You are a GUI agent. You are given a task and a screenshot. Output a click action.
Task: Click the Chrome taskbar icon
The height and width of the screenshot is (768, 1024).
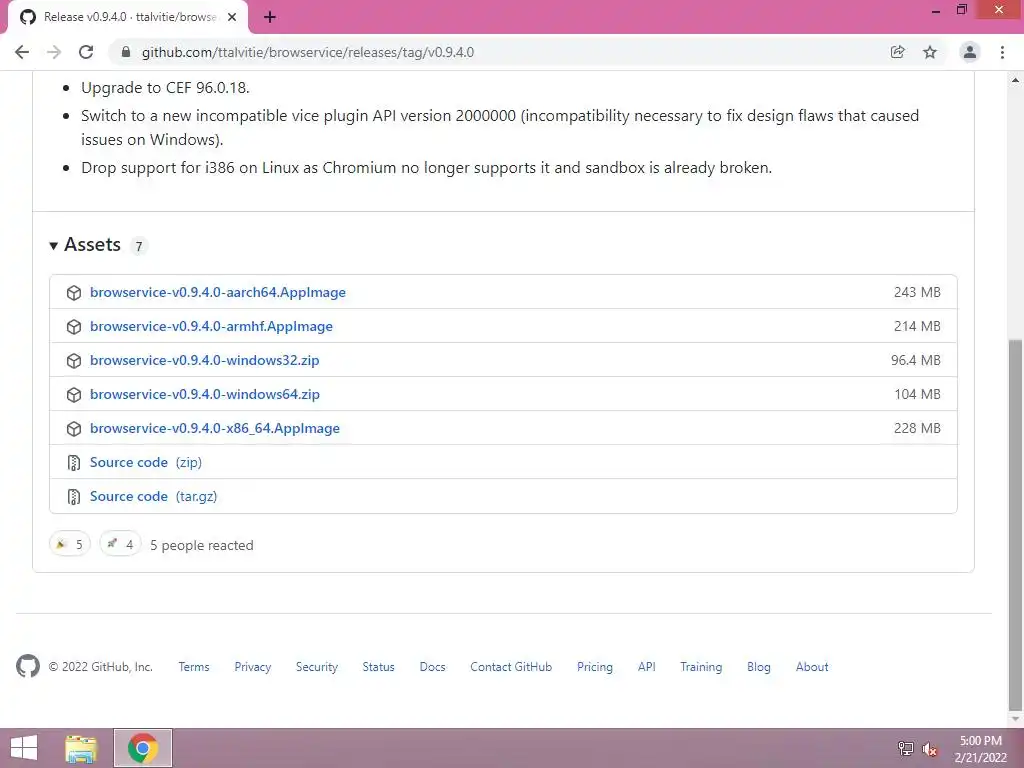pyautogui.click(x=143, y=748)
